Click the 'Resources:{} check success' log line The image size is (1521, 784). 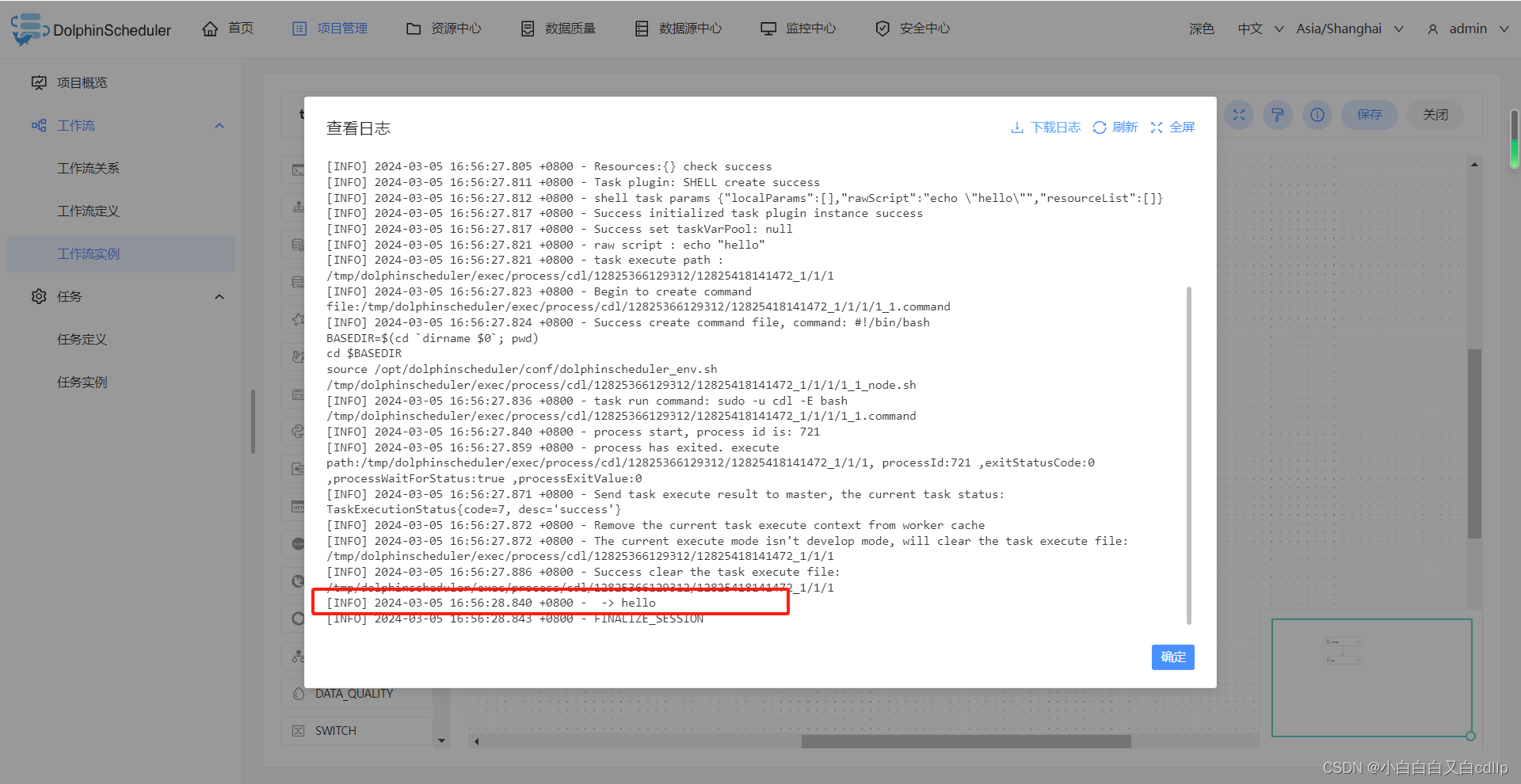click(549, 166)
